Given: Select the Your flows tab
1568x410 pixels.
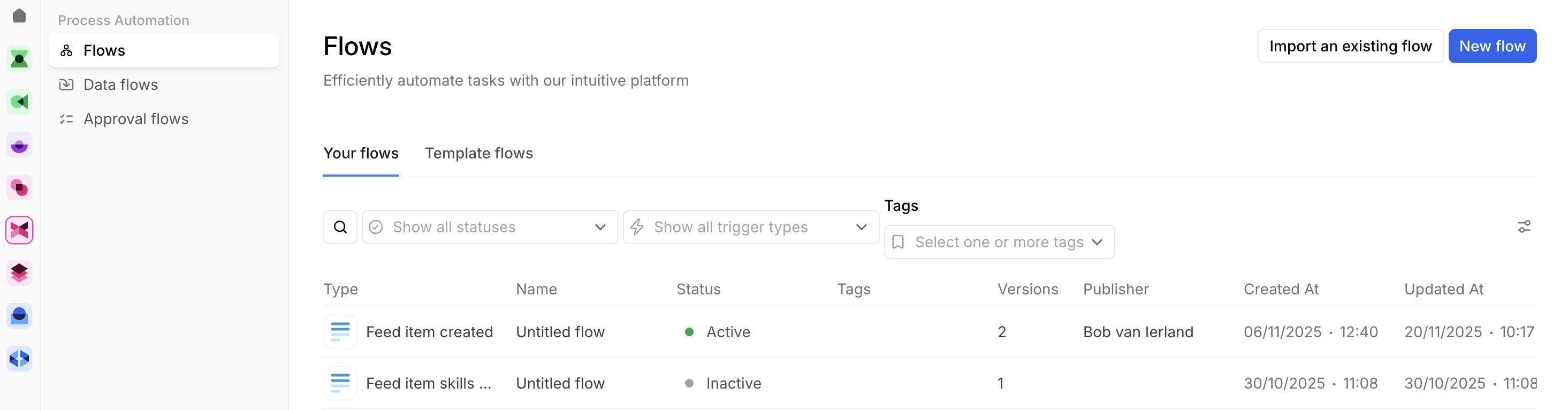Looking at the screenshot, I should 361,154.
